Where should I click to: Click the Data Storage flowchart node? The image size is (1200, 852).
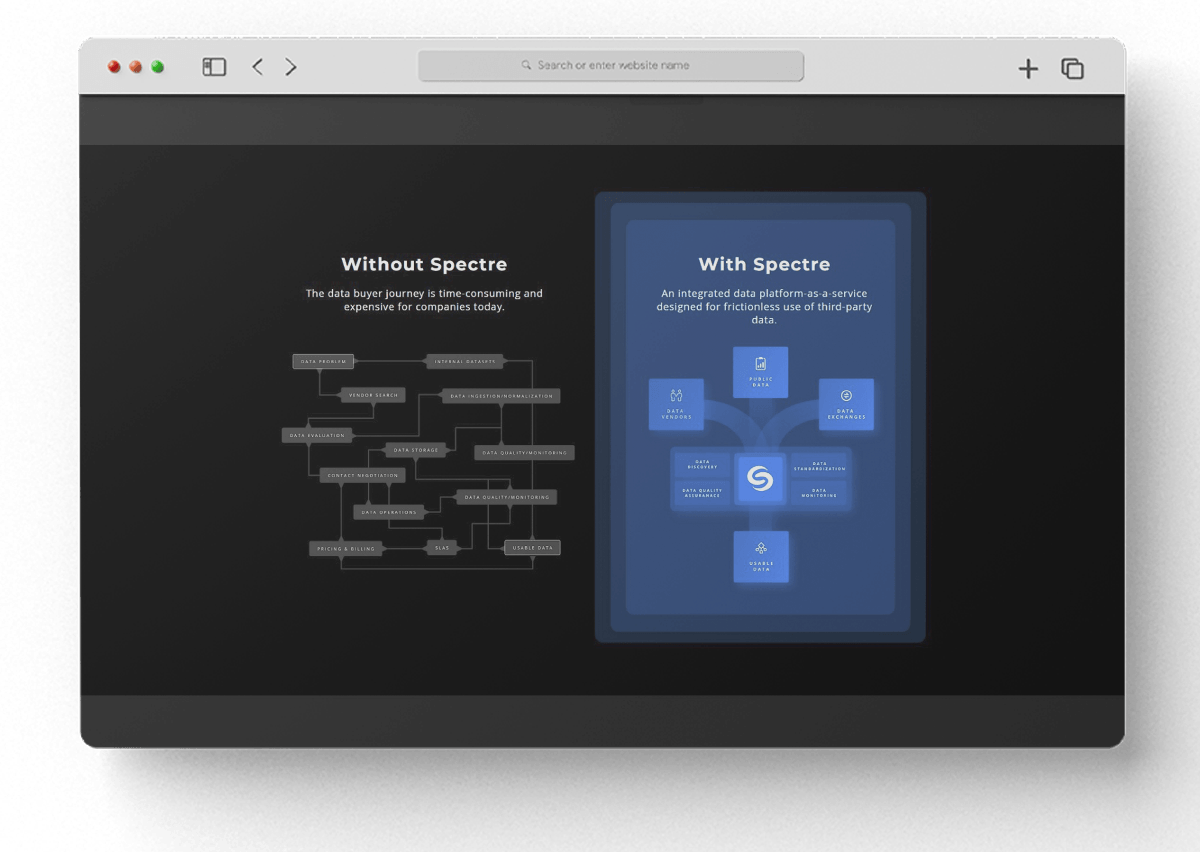pos(416,450)
